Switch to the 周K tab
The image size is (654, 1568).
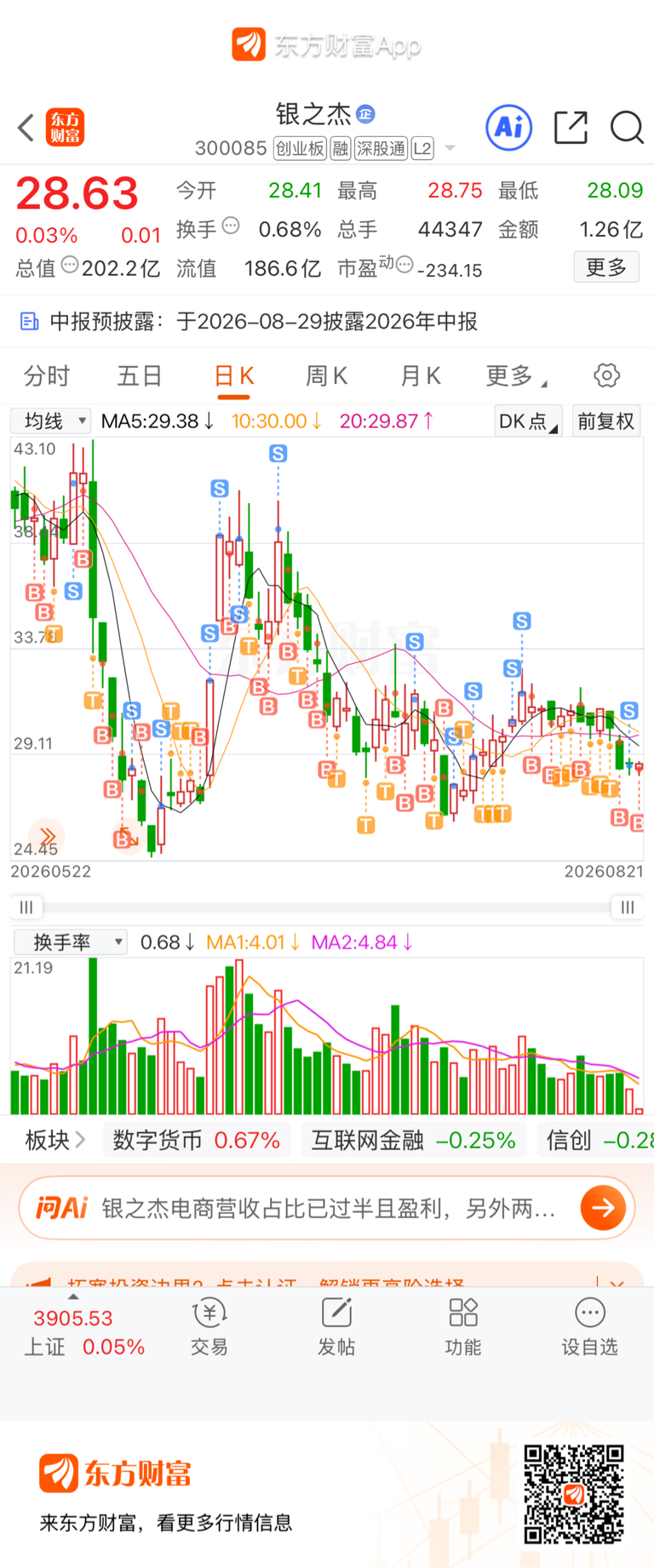(x=326, y=375)
